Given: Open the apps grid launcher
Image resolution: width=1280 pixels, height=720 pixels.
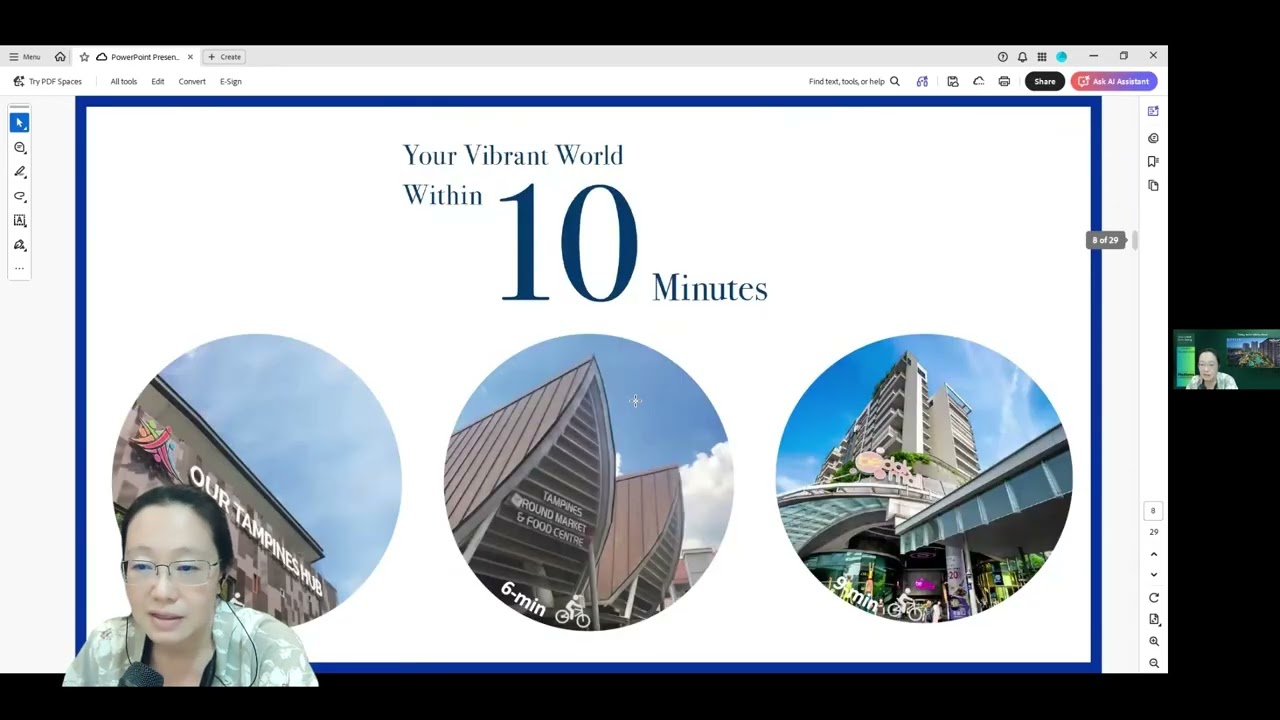Looking at the screenshot, I should [1042, 57].
